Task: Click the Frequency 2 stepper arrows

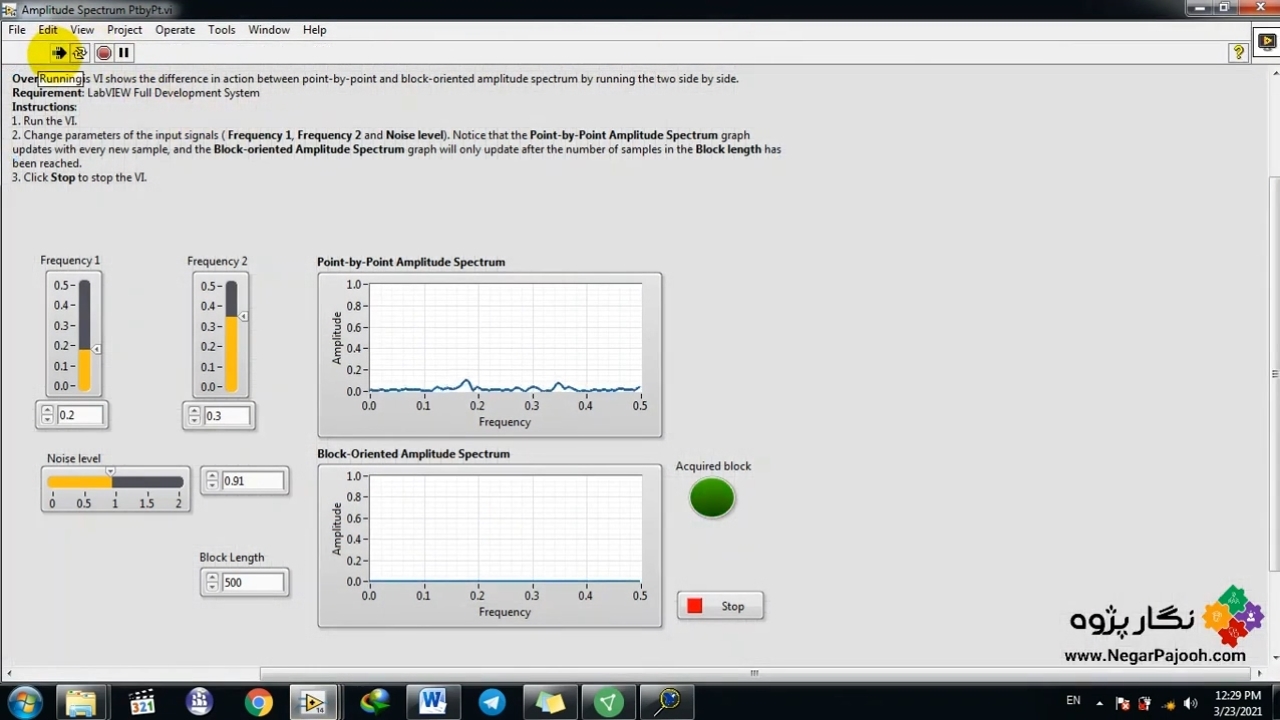Action: pyautogui.click(x=194, y=416)
